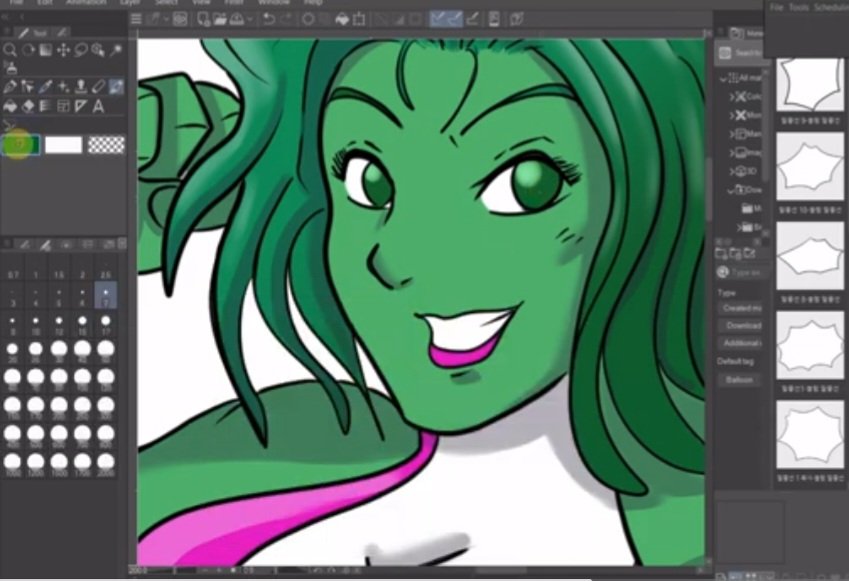849x581 pixels.
Task: Click the Fill bucket icon in command bar
Action: 342,19
